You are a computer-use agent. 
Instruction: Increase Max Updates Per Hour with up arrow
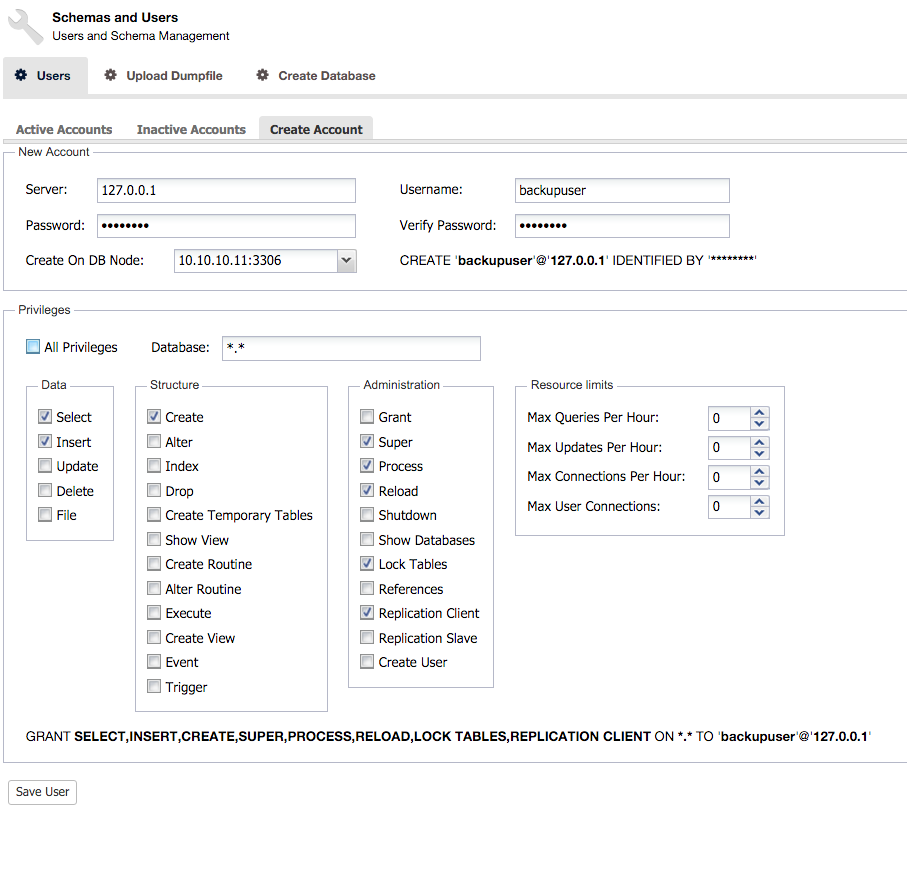[x=759, y=442]
